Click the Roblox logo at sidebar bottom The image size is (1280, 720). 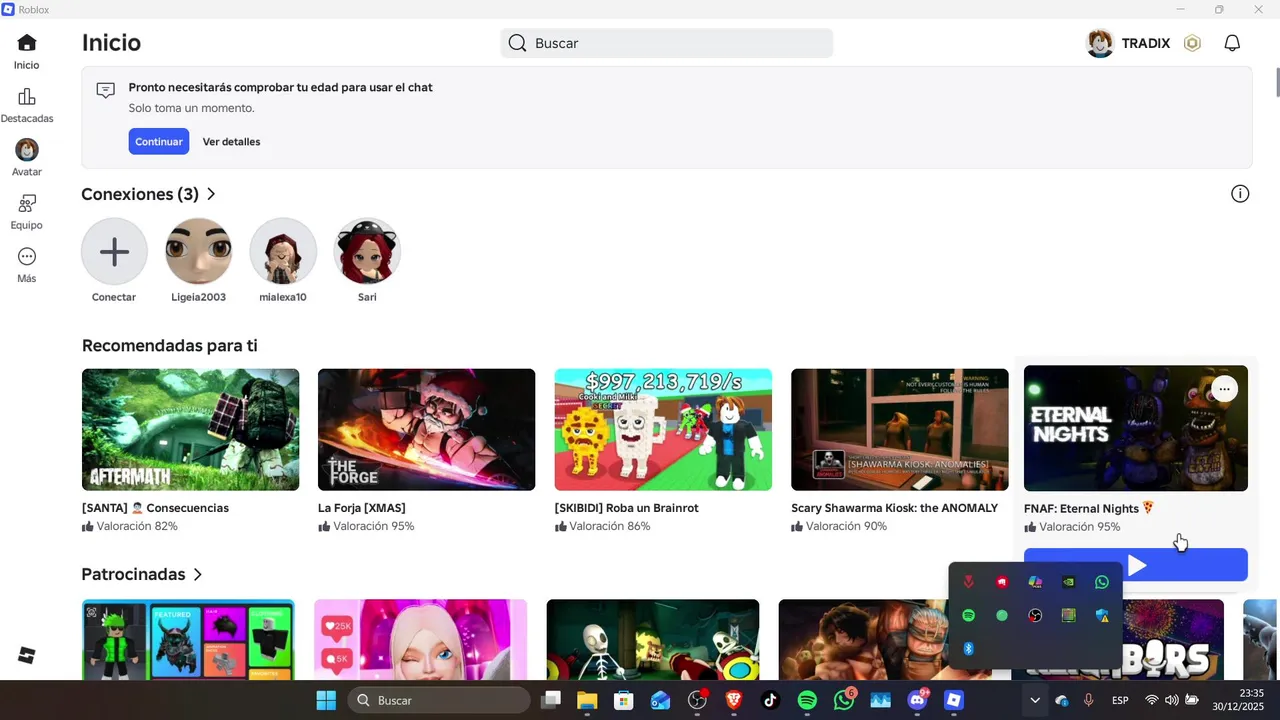coord(27,656)
